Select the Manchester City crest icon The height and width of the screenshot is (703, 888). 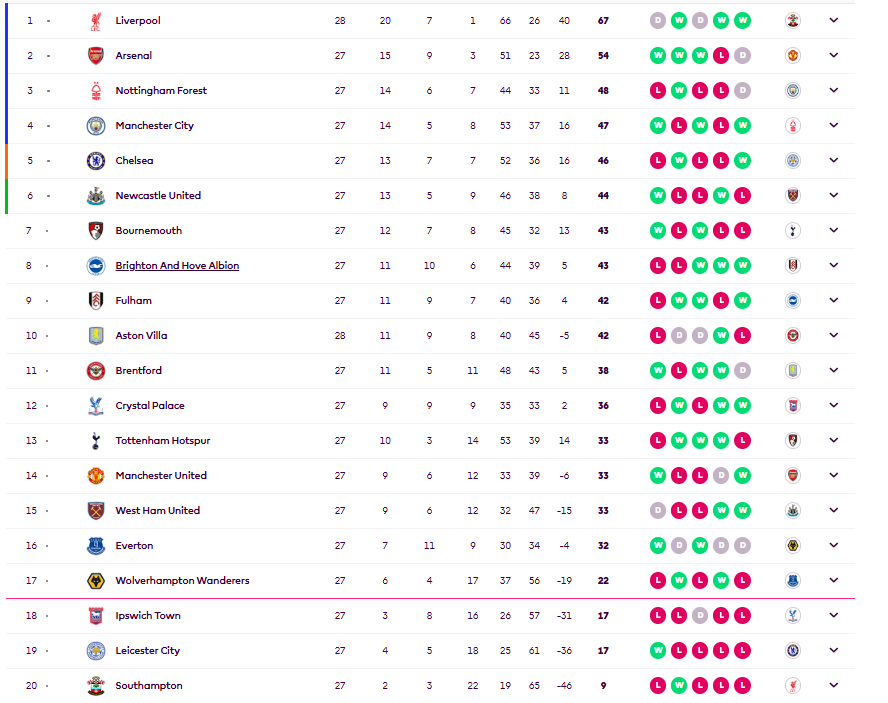pos(96,126)
